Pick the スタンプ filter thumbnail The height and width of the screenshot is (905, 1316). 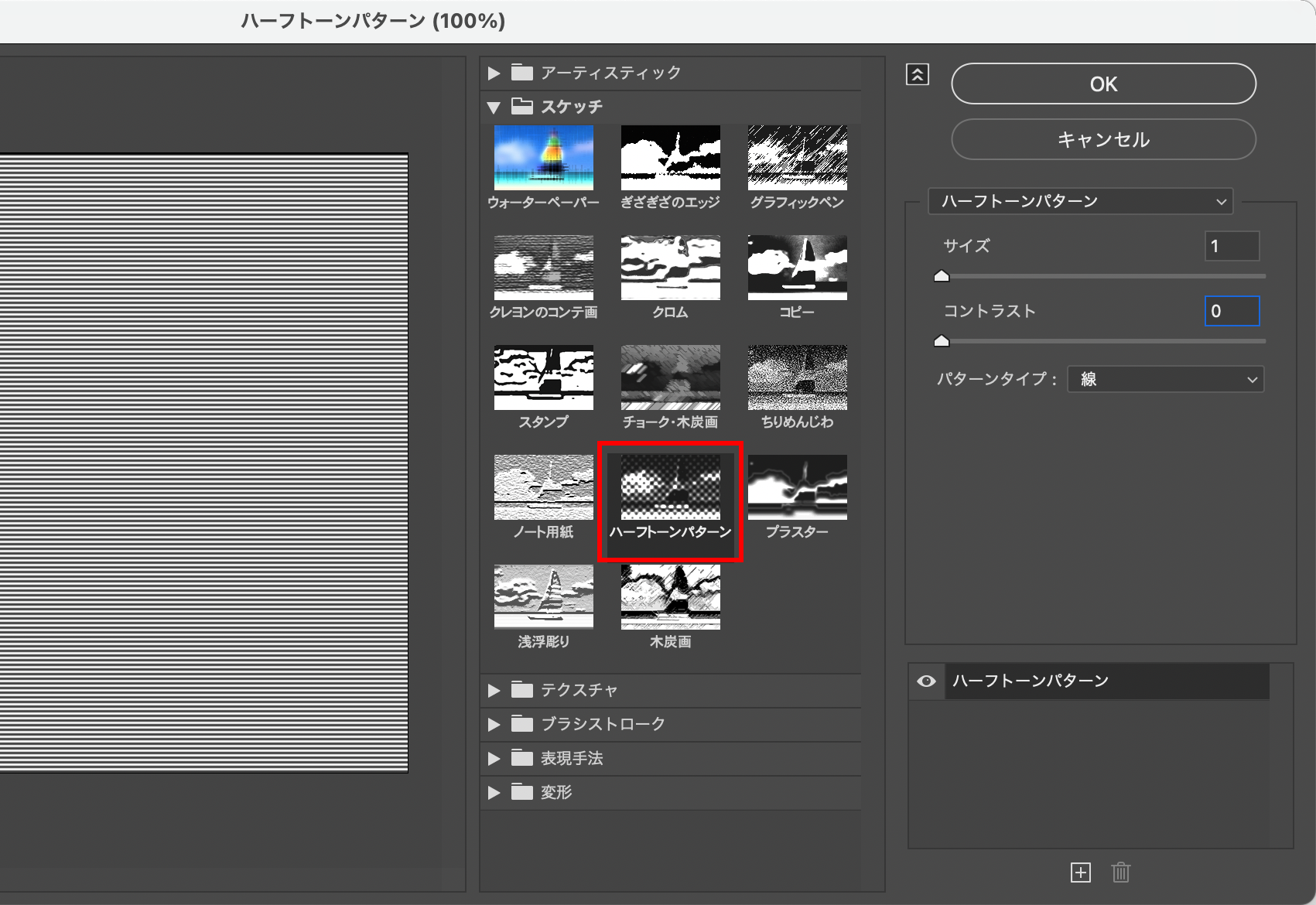pyautogui.click(x=544, y=377)
